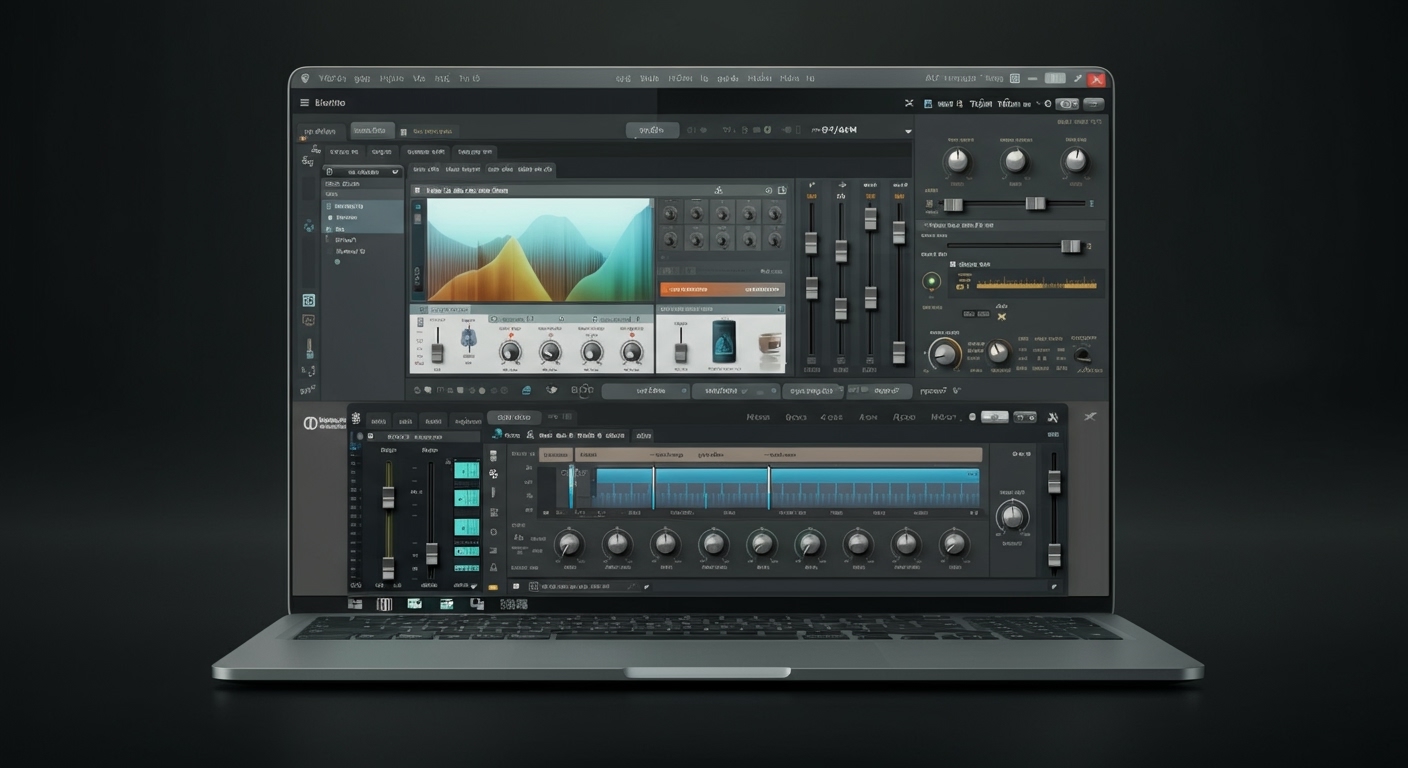Enable the orange bypass toggle under the plugin sidebar
The image size is (1408, 768).
[495, 588]
